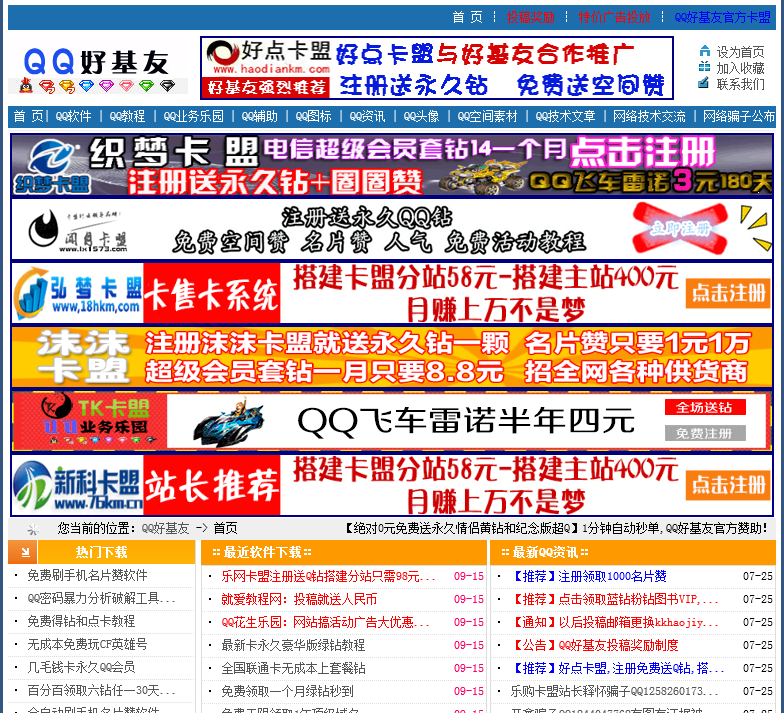Open 几毛钱卡永久QQ会员 link
The image size is (784, 713).
tap(81, 668)
